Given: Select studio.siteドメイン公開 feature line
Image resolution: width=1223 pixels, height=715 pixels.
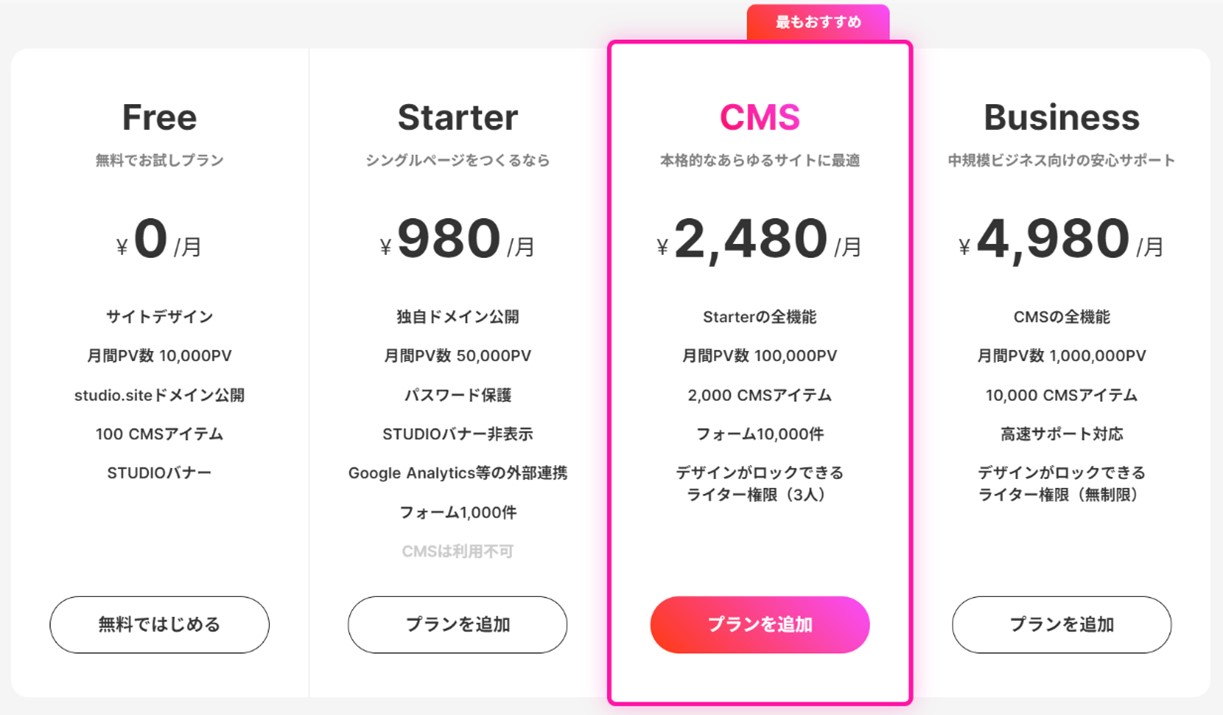Looking at the screenshot, I should tap(159, 395).
